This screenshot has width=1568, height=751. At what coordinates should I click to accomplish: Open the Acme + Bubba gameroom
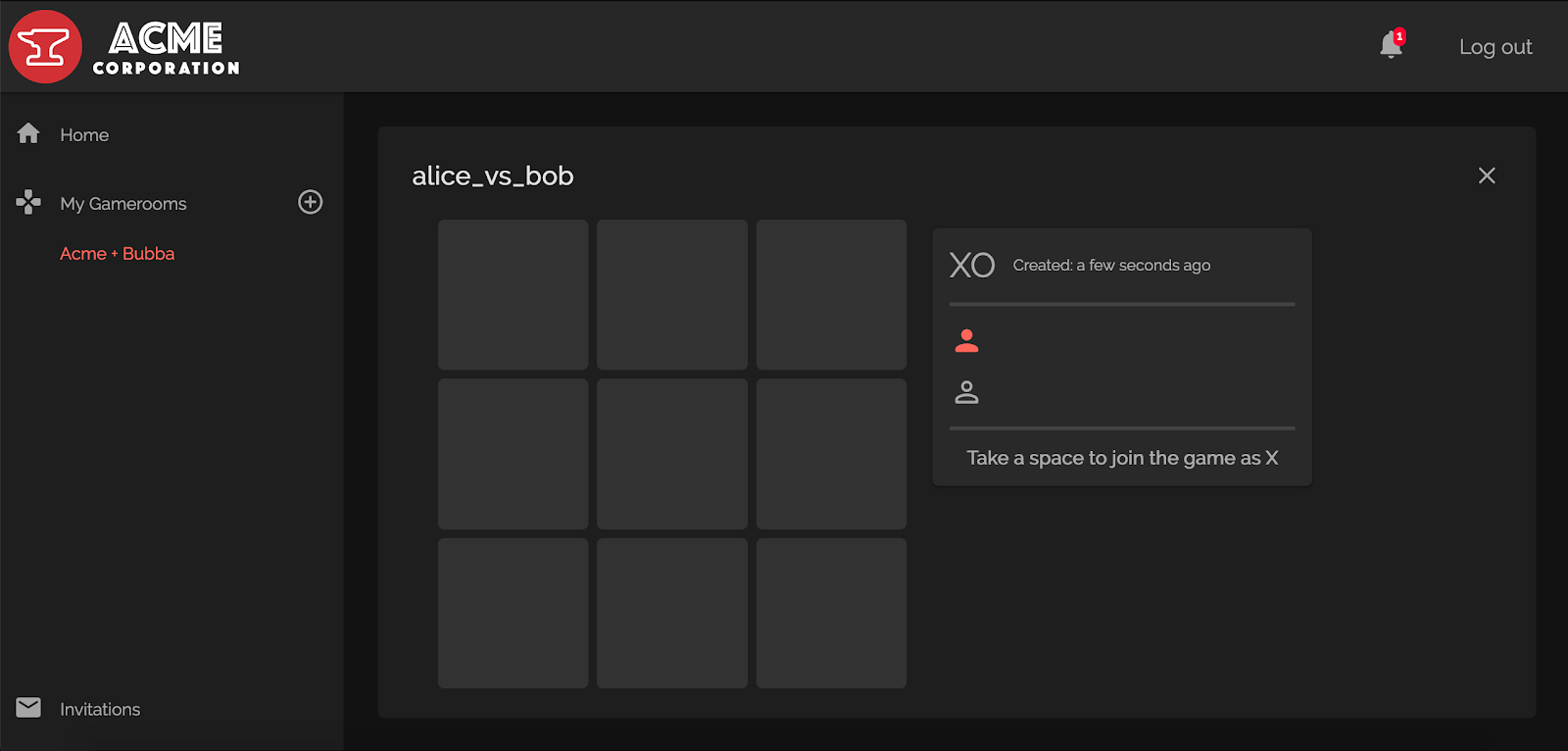tap(118, 253)
